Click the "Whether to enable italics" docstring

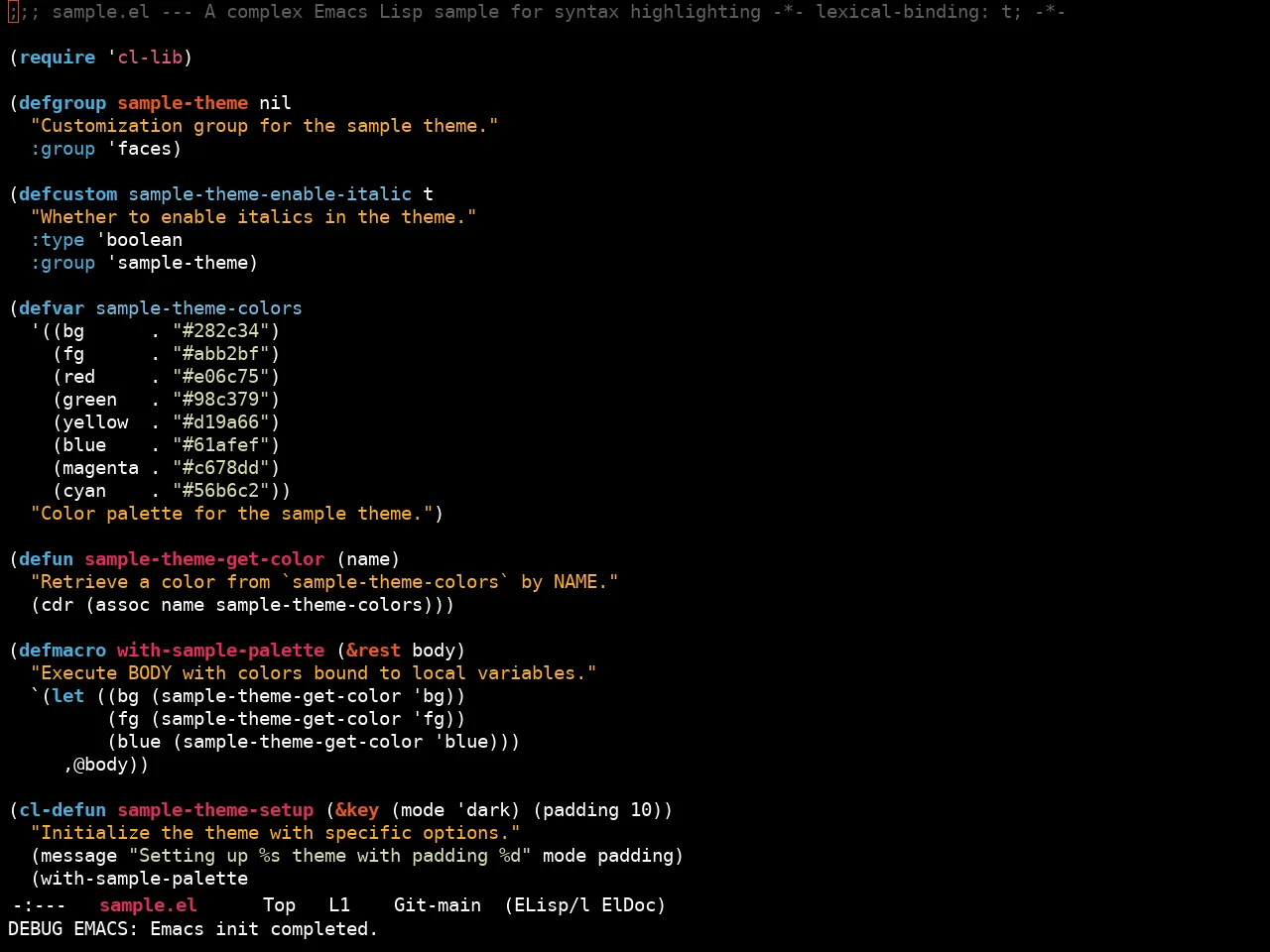coord(253,217)
